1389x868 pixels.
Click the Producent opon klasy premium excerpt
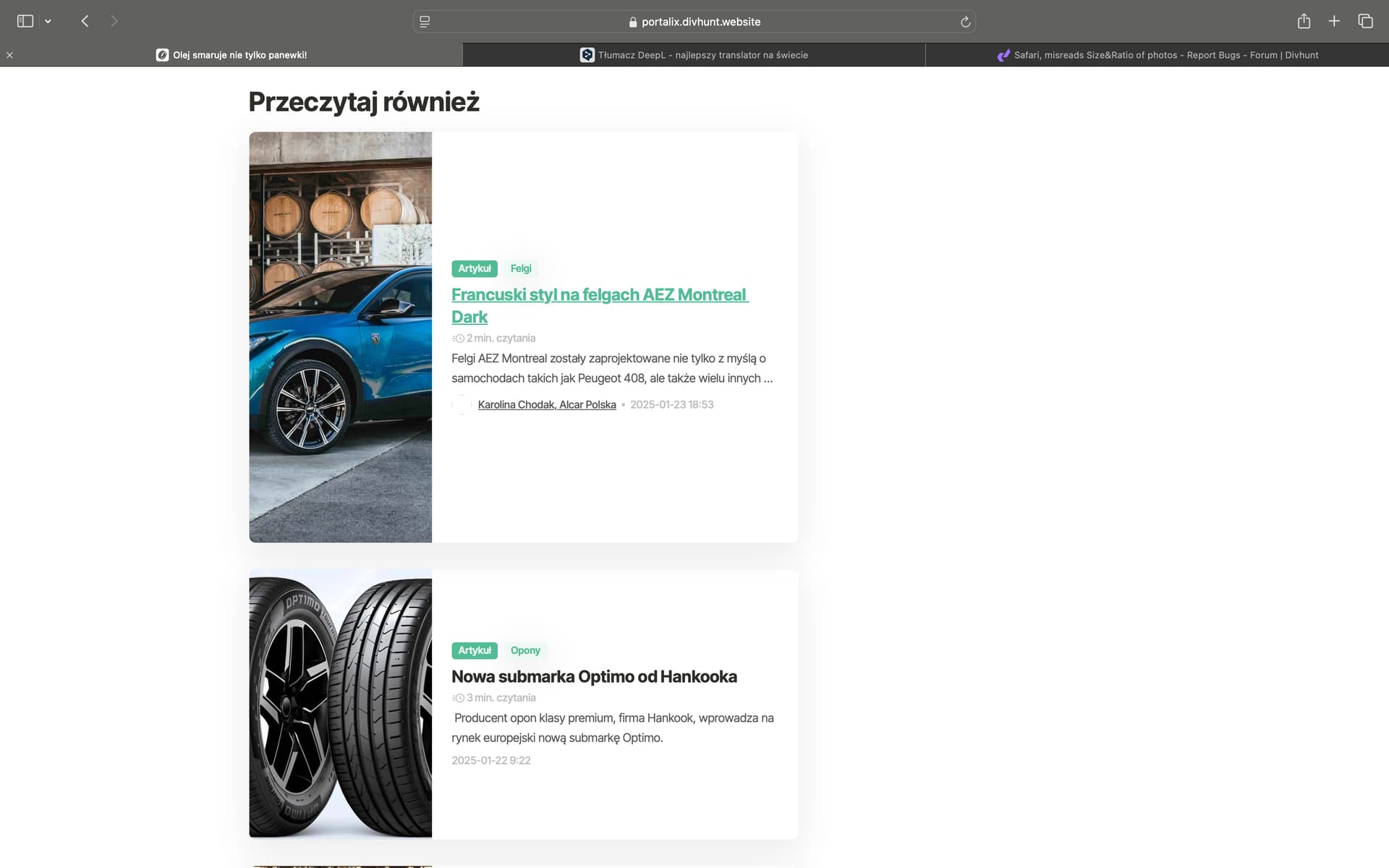pyautogui.click(x=613, y=728)
